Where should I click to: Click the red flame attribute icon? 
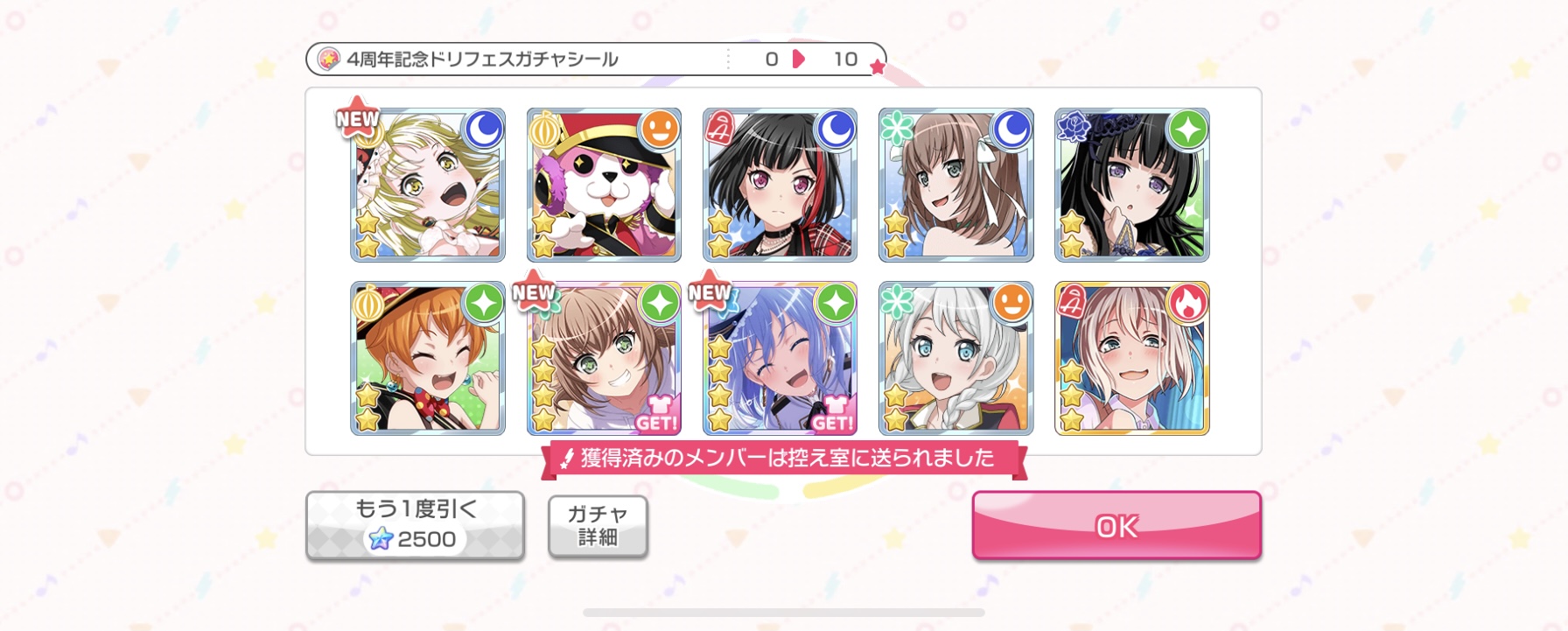coord(1188,302)
